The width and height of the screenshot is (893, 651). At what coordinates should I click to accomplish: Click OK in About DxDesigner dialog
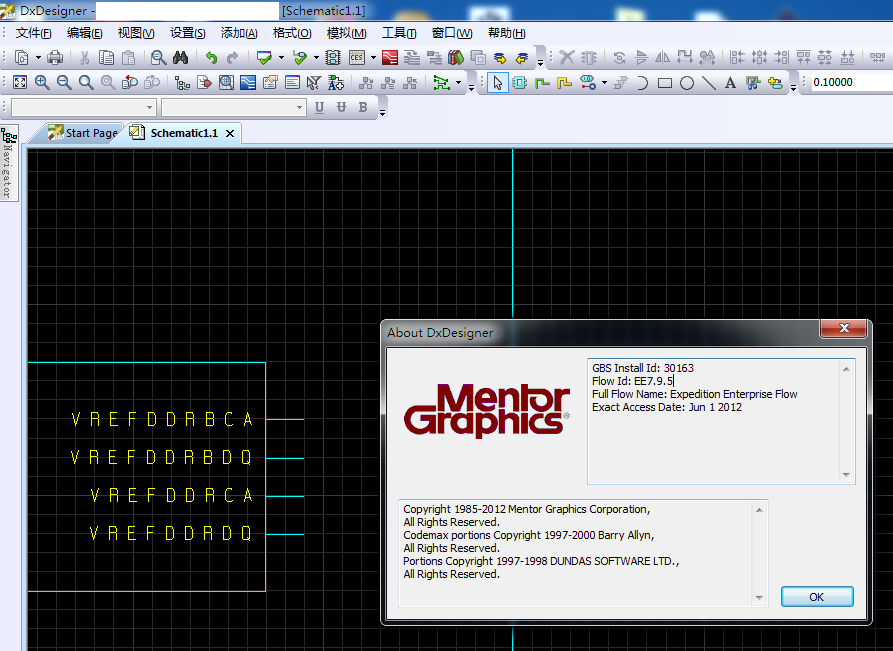tap(816, 596)
